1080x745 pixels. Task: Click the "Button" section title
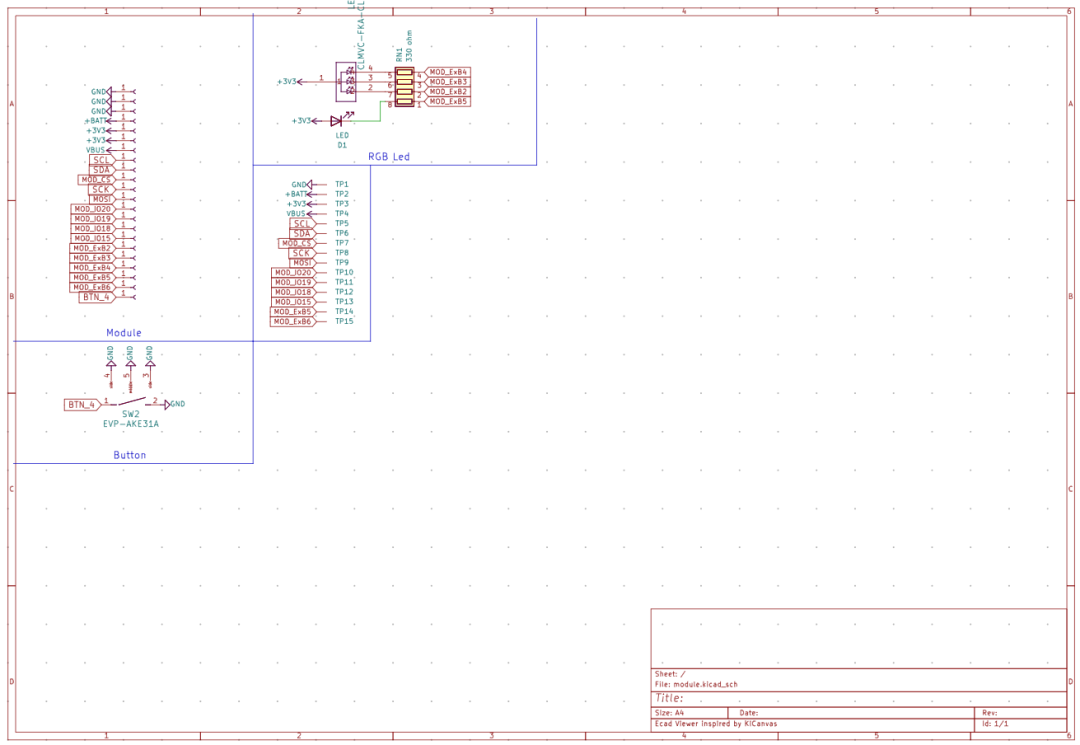pos(129,455)
